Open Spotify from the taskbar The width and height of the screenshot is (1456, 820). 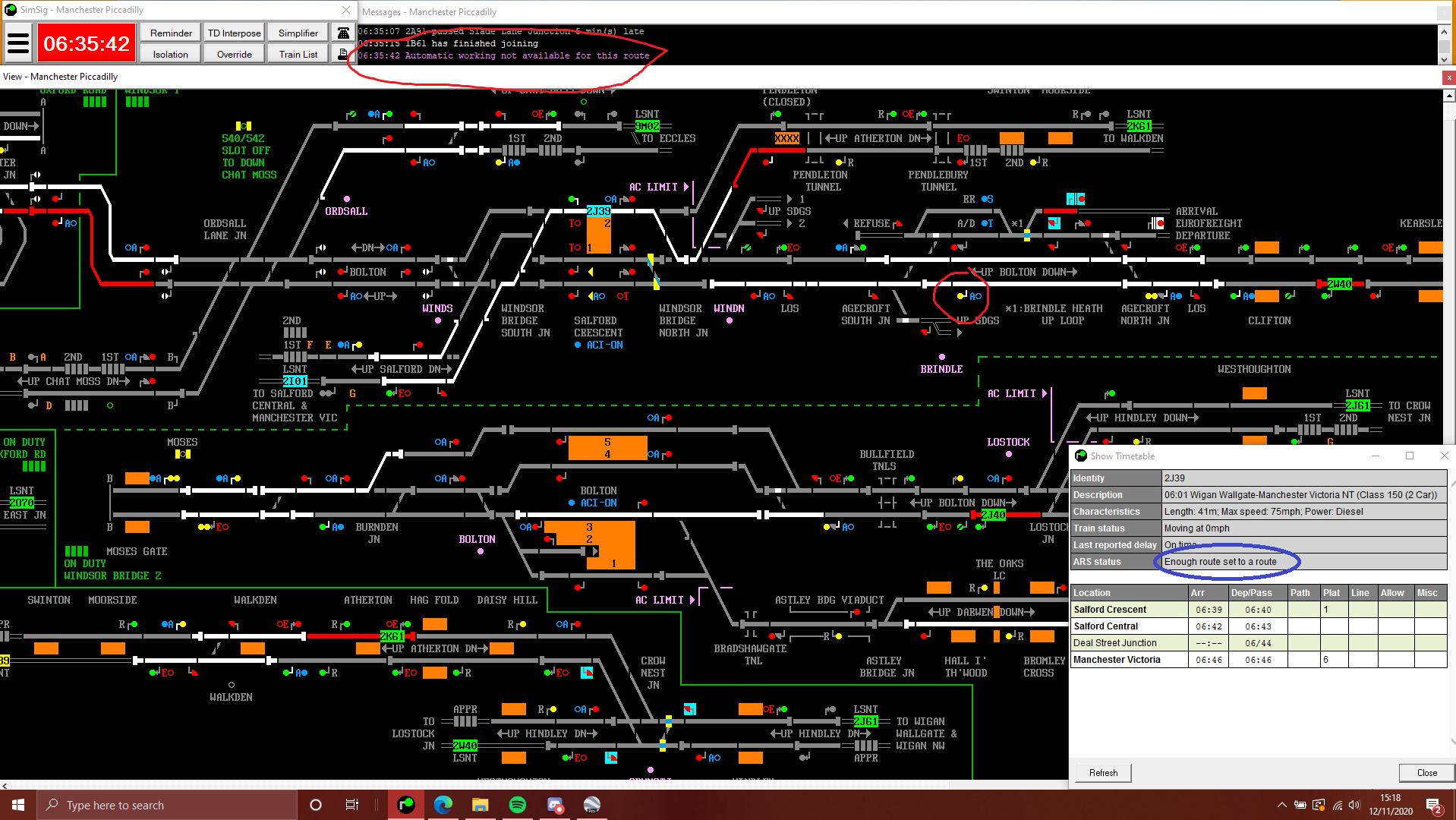click(518, 805)
